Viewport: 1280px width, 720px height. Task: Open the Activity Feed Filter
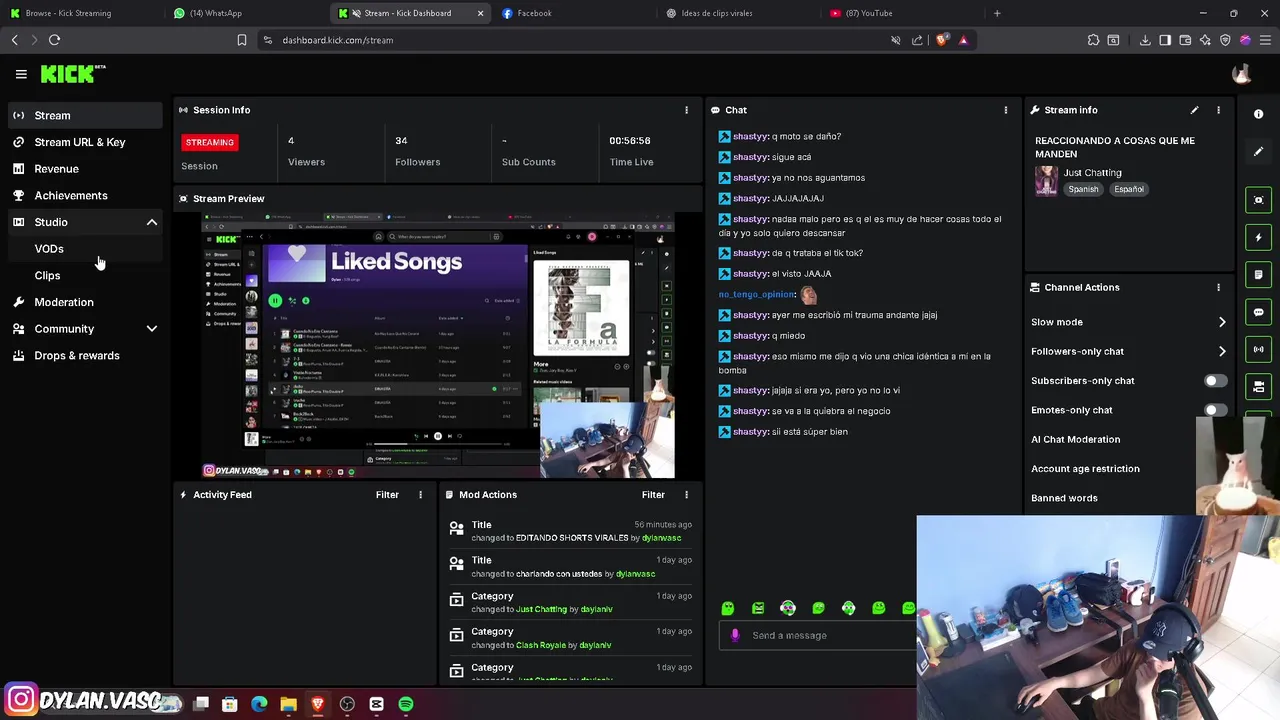point(387,495)
